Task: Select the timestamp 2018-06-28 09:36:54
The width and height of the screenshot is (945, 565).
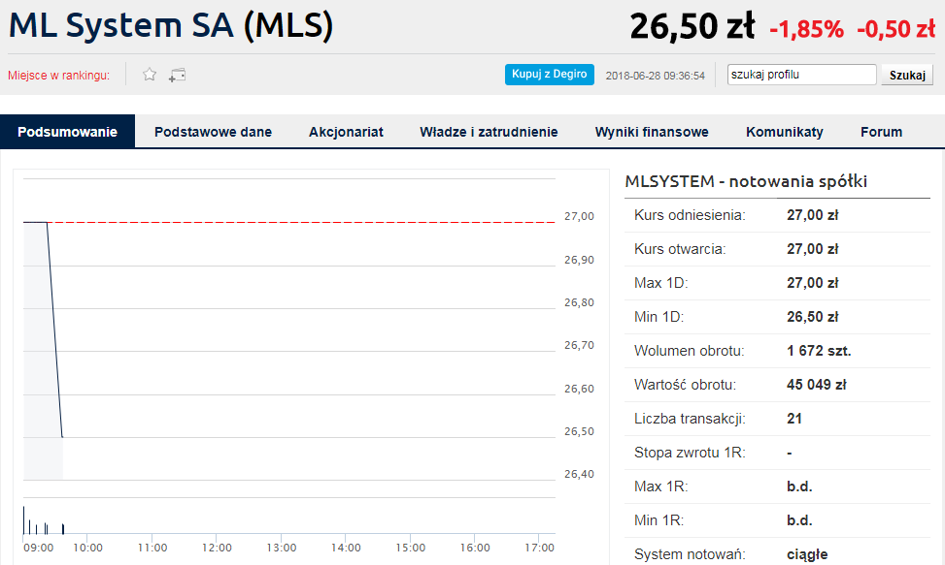Action: click(655, 75)
